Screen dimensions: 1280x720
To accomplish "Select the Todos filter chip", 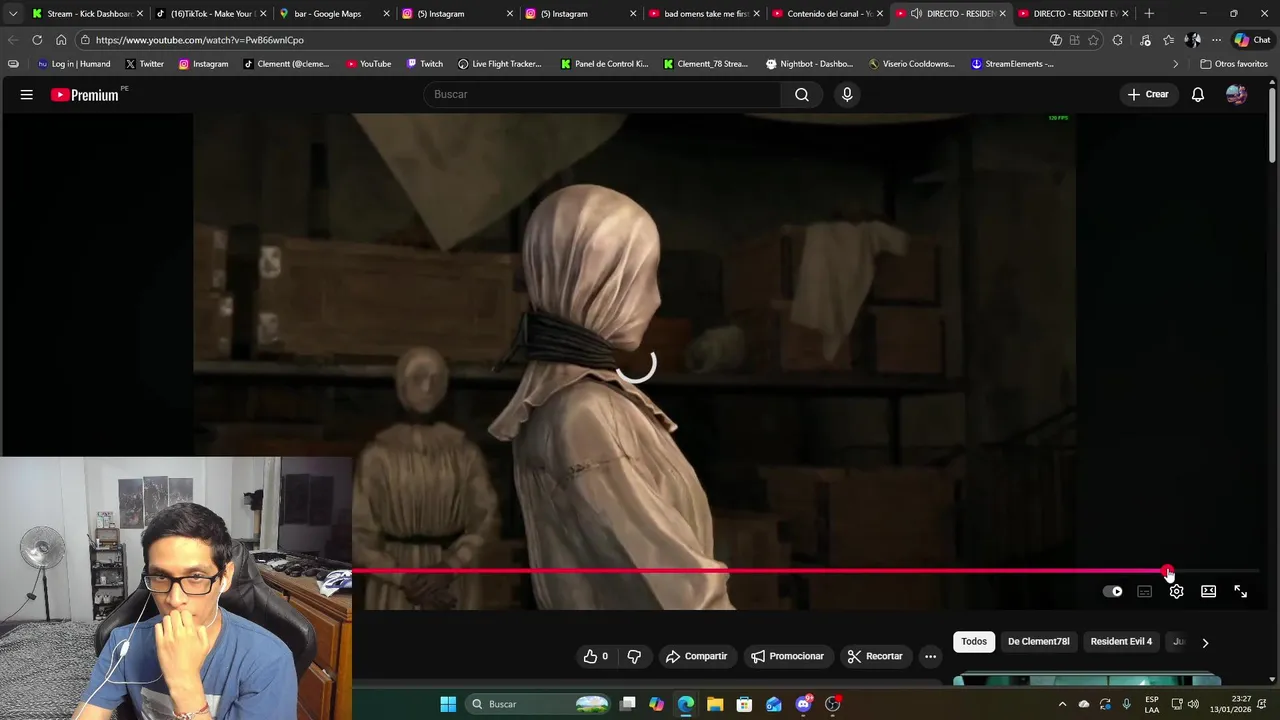I will (974, 642).
